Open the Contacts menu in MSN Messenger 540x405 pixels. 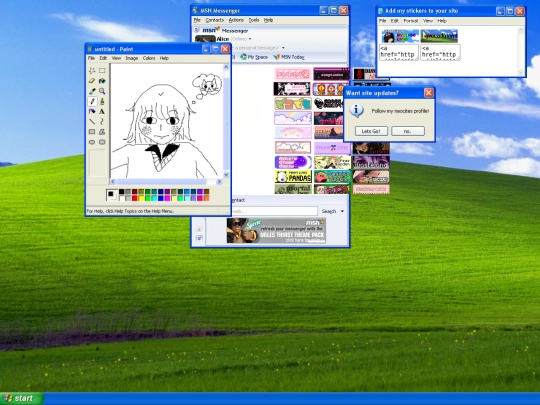[x=215, y=20]
